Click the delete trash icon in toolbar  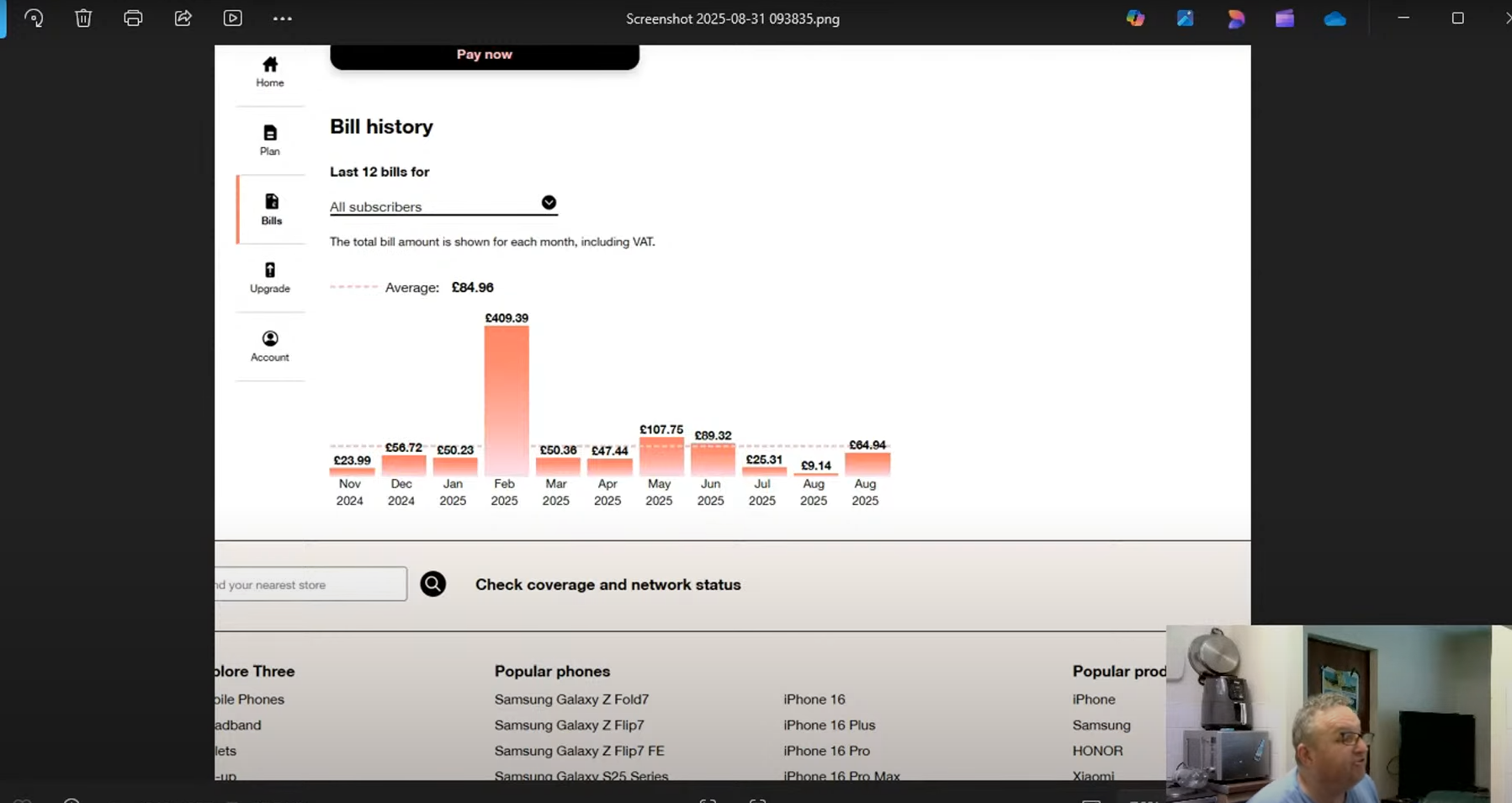click(83, 18)
